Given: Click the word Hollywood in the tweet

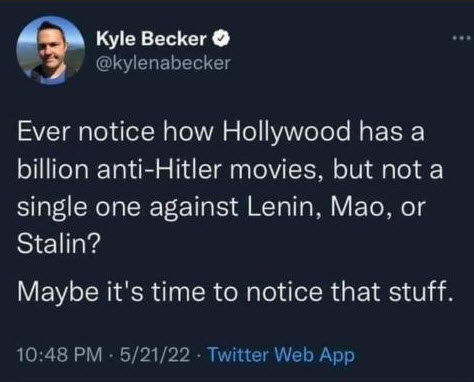Looking at the screenshot, I should (287, 132).
